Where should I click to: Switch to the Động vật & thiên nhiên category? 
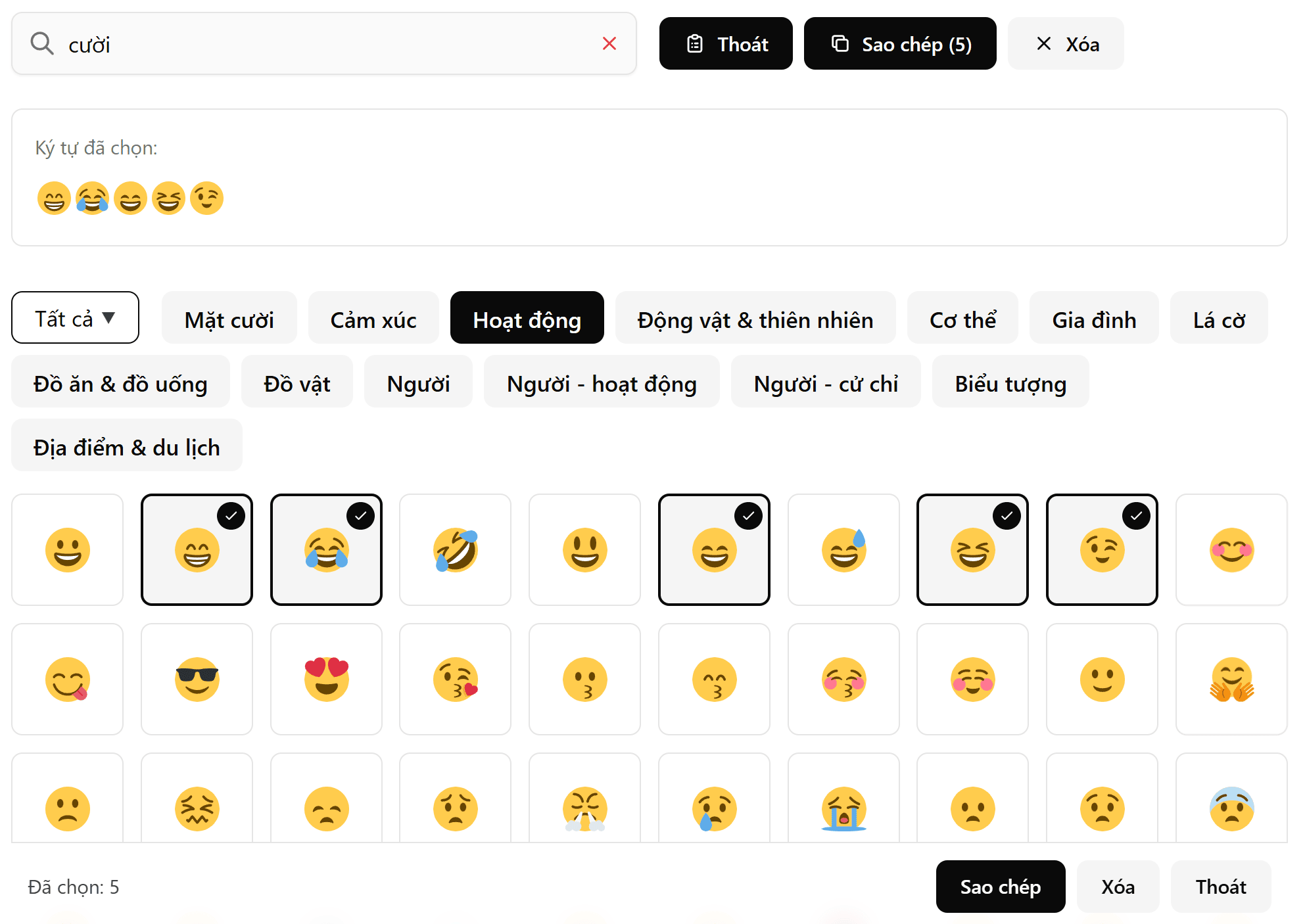click(x=755, y=319)
